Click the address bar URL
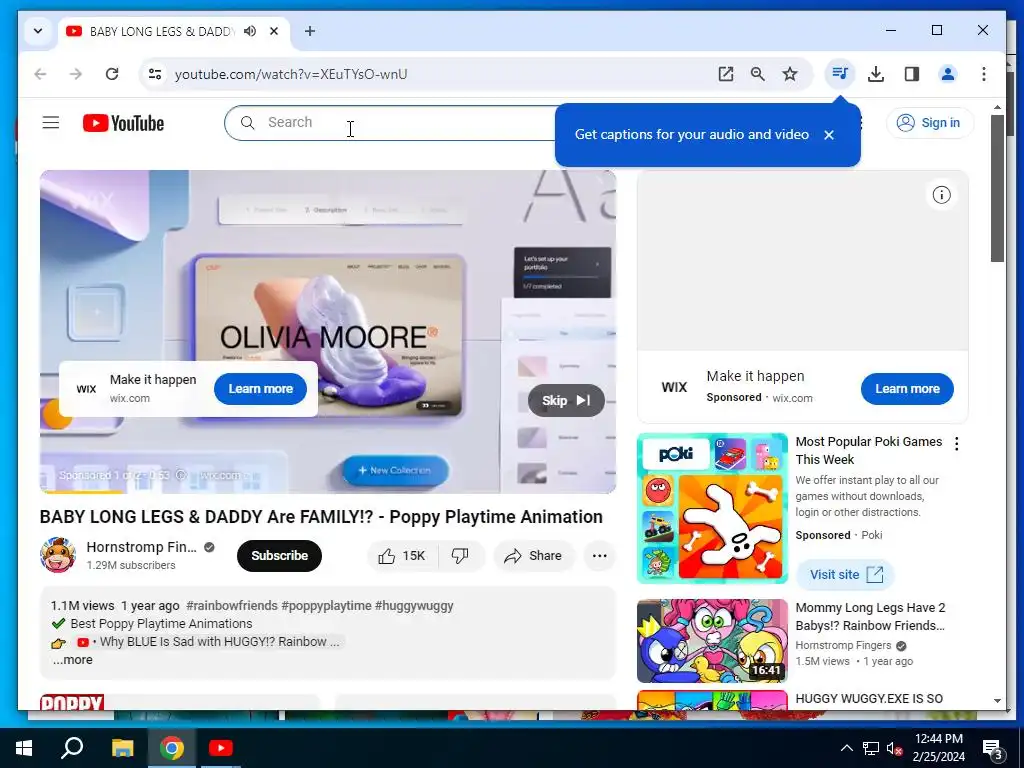Image resolution: width=1024 pixels, height=768 pixels. coord(291,74)
